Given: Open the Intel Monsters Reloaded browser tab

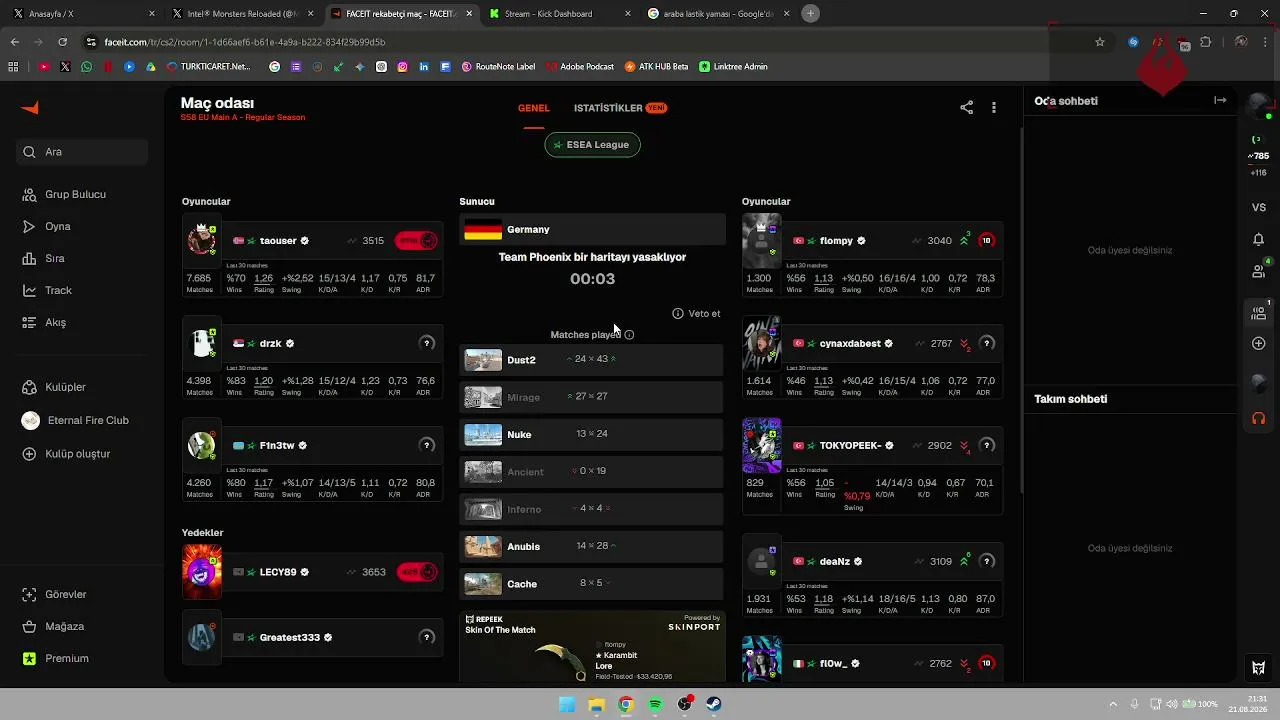Looking at the screenshot, I should pyautogui.click(x=241, y=14).
